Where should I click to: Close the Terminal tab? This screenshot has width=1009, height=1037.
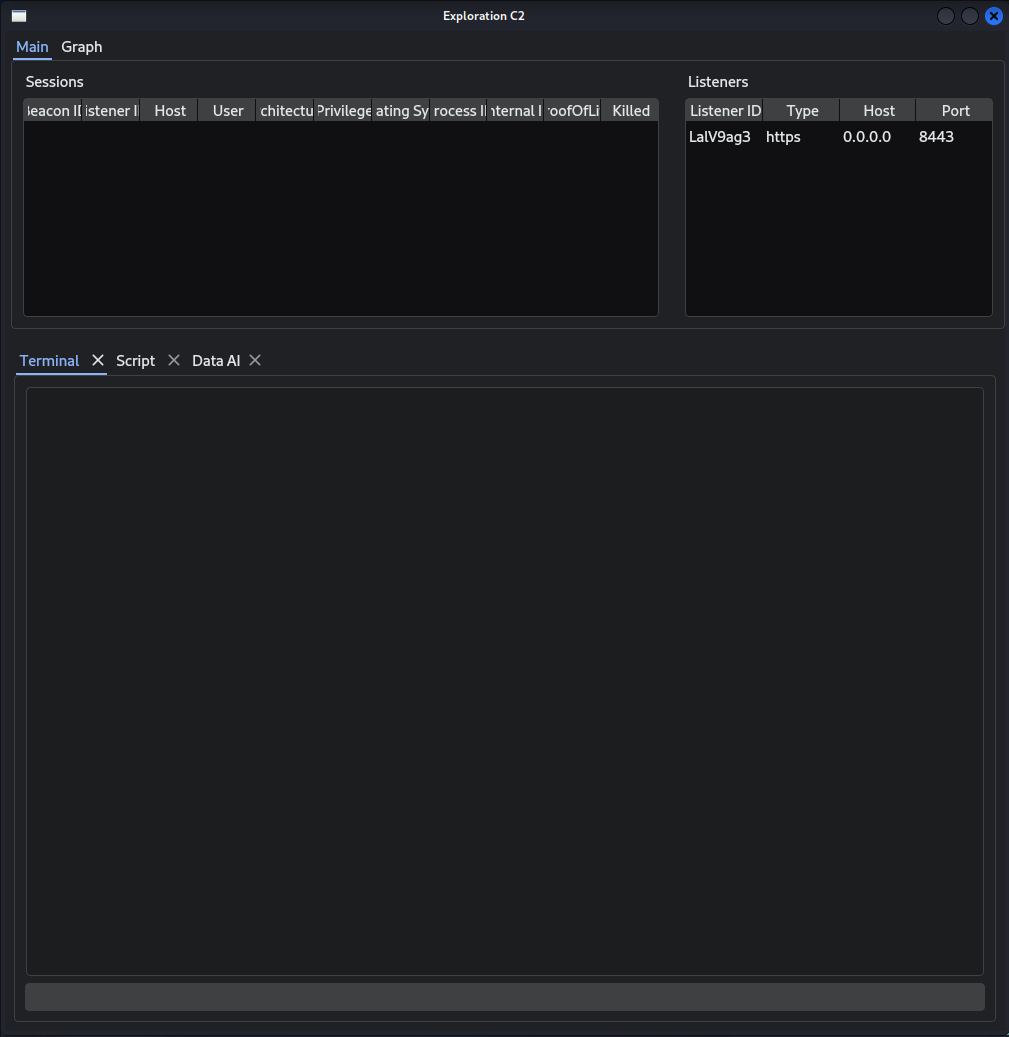click(98, 360)
